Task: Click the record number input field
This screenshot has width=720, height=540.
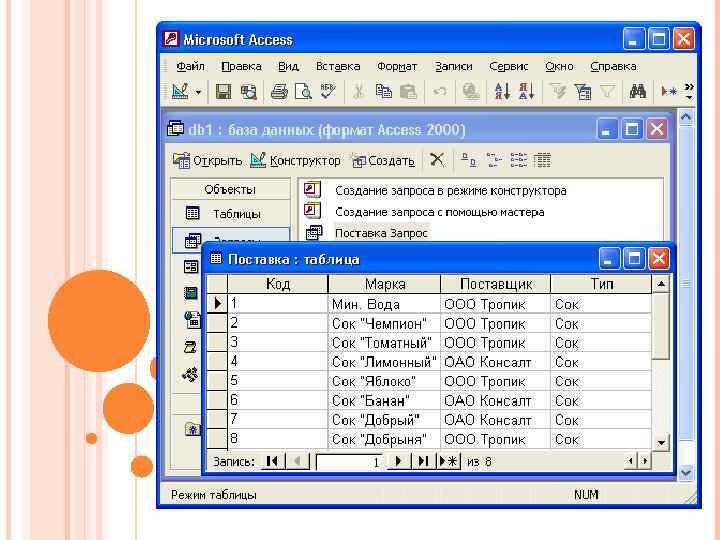Action: tap(349, 462)
